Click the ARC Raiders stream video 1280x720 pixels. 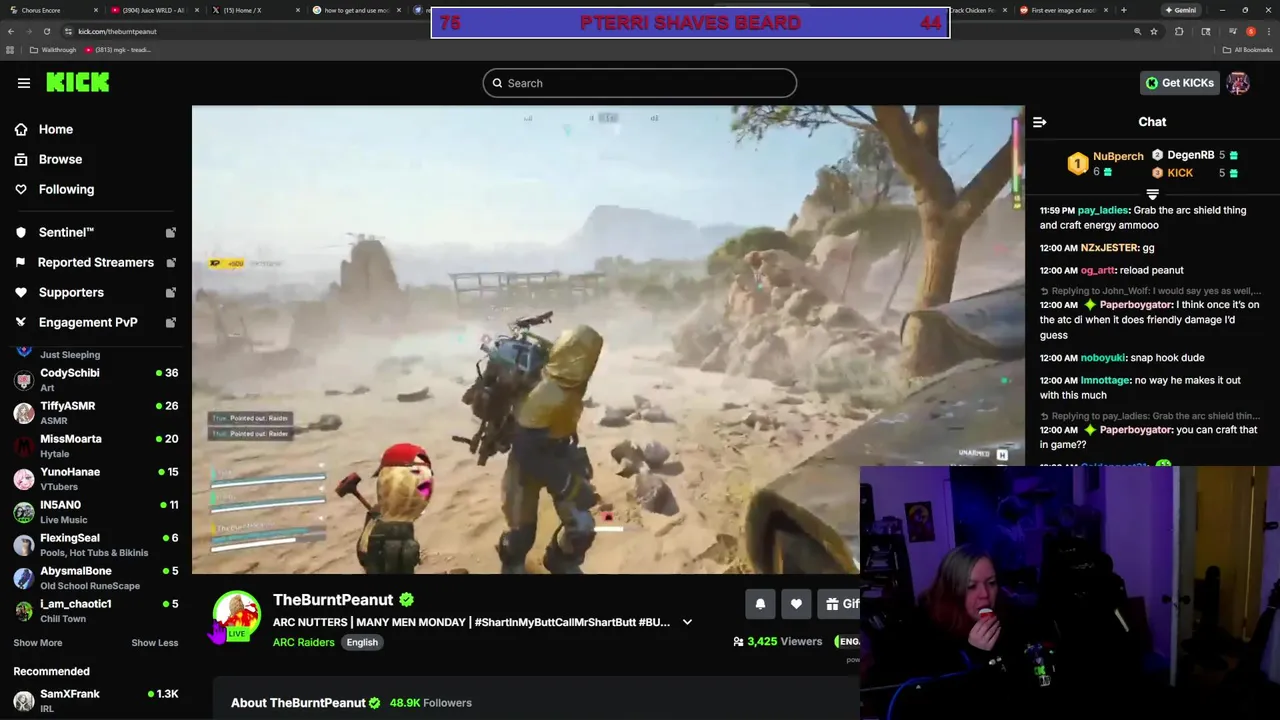click(x=608, y=340)
